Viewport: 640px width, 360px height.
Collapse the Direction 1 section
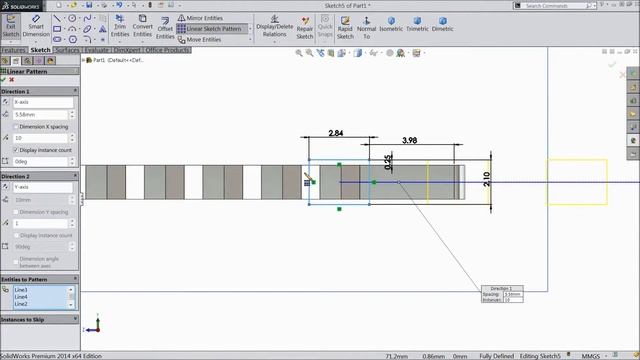[x=75, y=91]
